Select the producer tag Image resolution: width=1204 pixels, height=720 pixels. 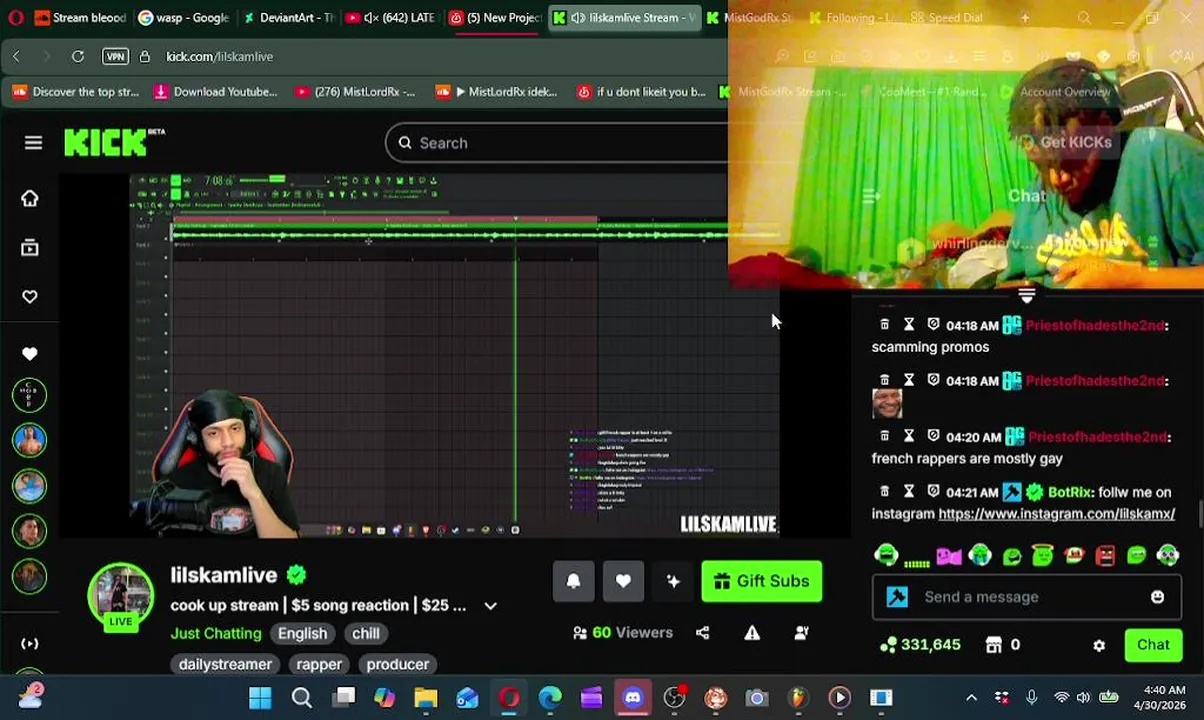(397, 664)
